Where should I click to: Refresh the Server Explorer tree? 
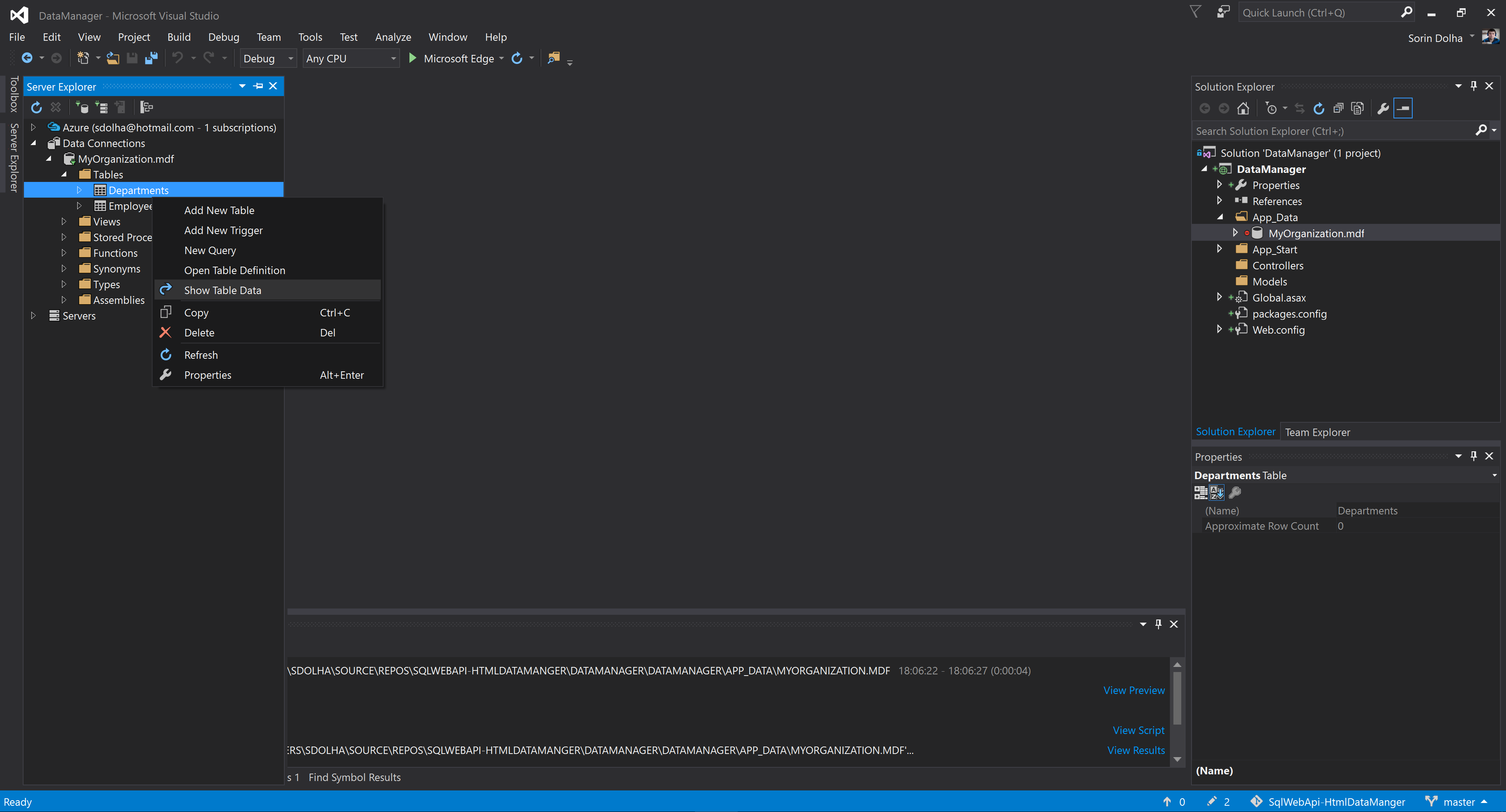(x=36, y=107)
